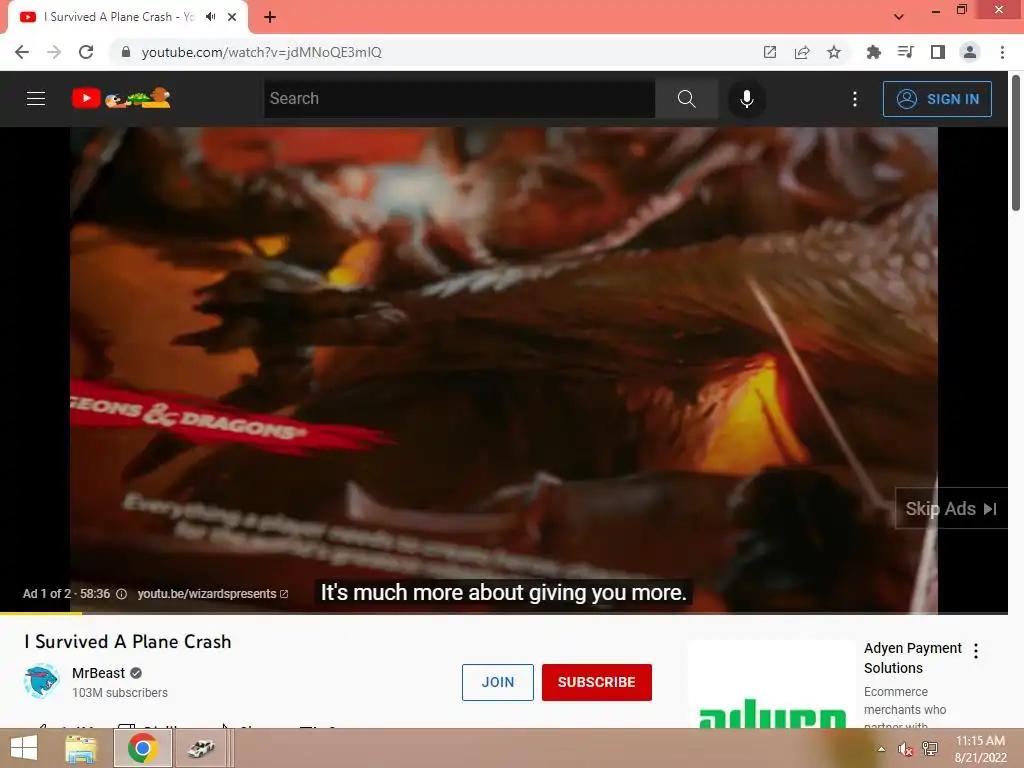Open the MrBeast channel name link
The height and width of the screenshot is (768, 1024).
98,673
